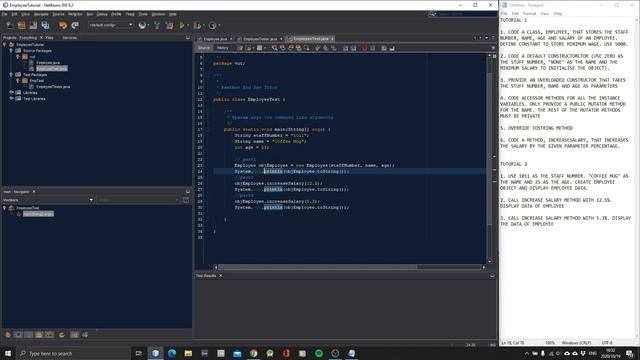Toggle fifth filter button in navigator bottom bar

point(49,335)
